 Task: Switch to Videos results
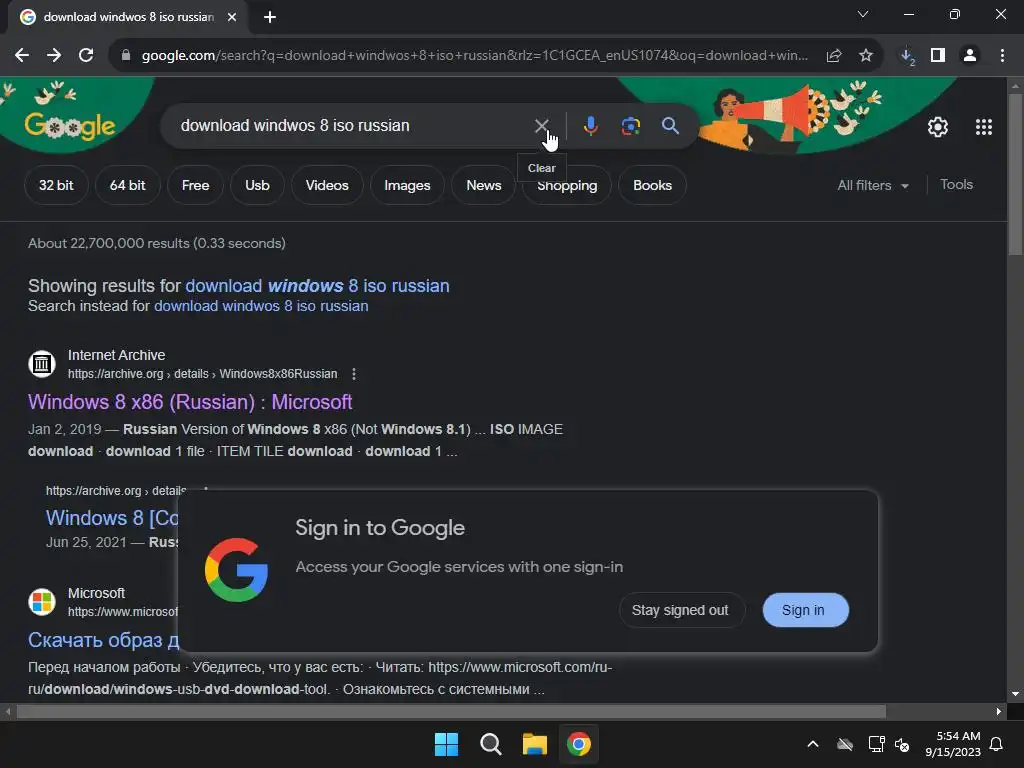[327, 185]
